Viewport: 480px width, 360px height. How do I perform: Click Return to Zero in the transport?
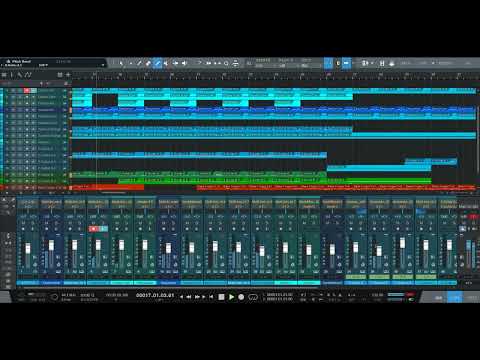tap(211, 297)
